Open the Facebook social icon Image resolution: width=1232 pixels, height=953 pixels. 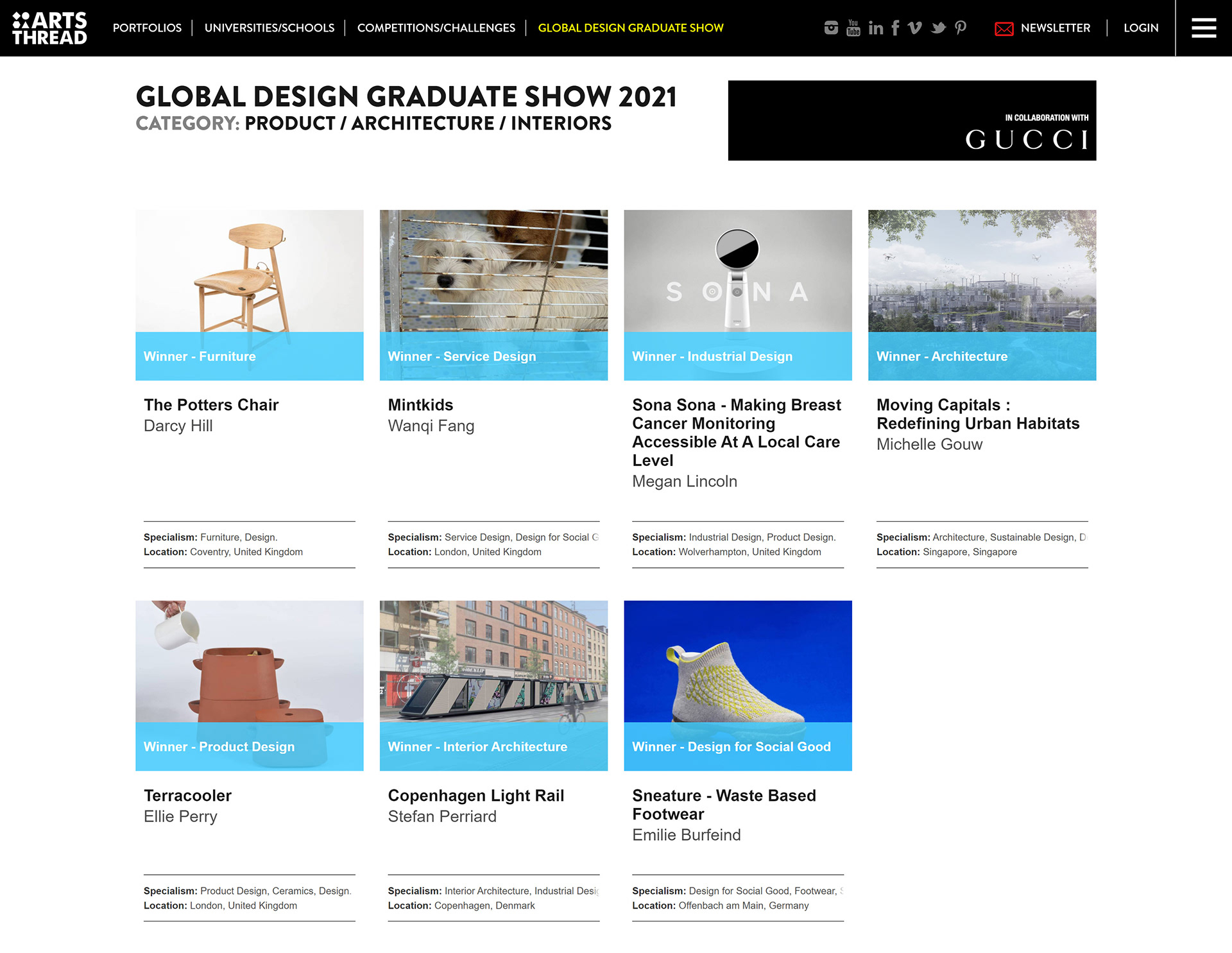(x=895, y=28)
